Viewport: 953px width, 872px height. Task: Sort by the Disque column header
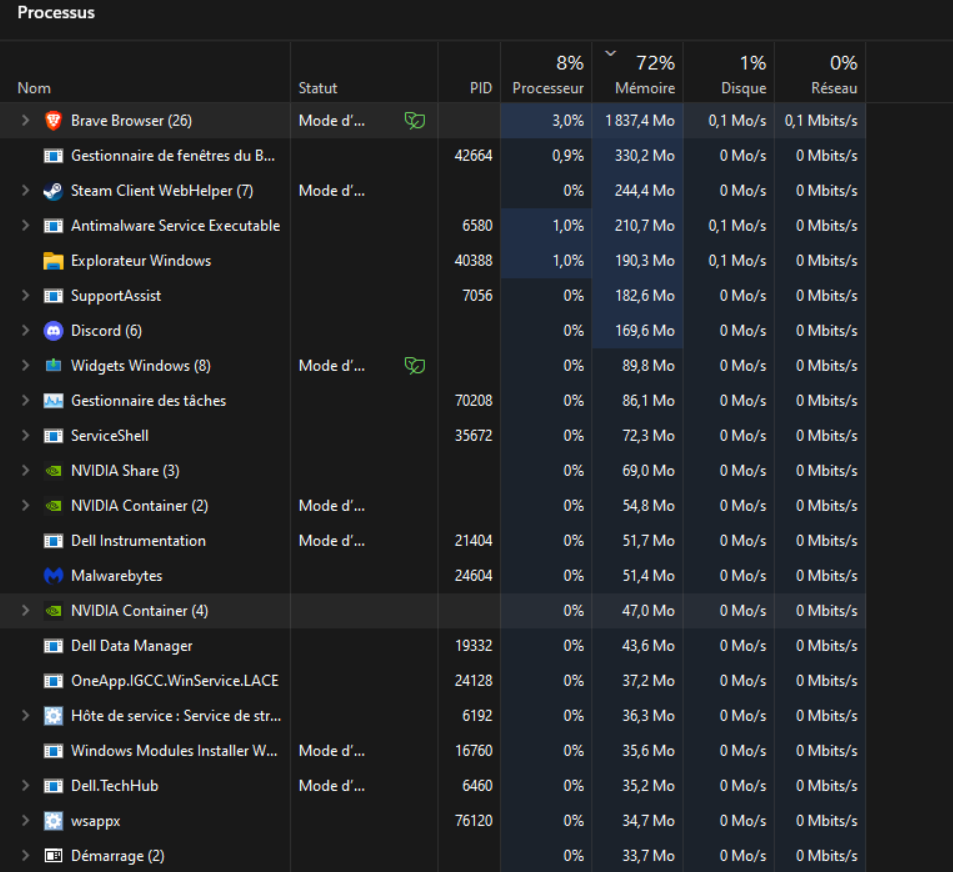point(743,89)
